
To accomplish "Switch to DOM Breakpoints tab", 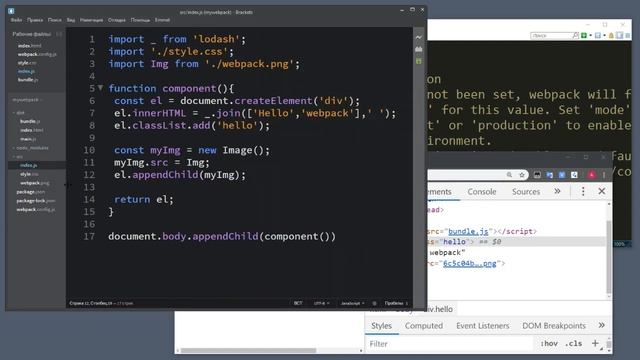I will (x=554, y=326).
